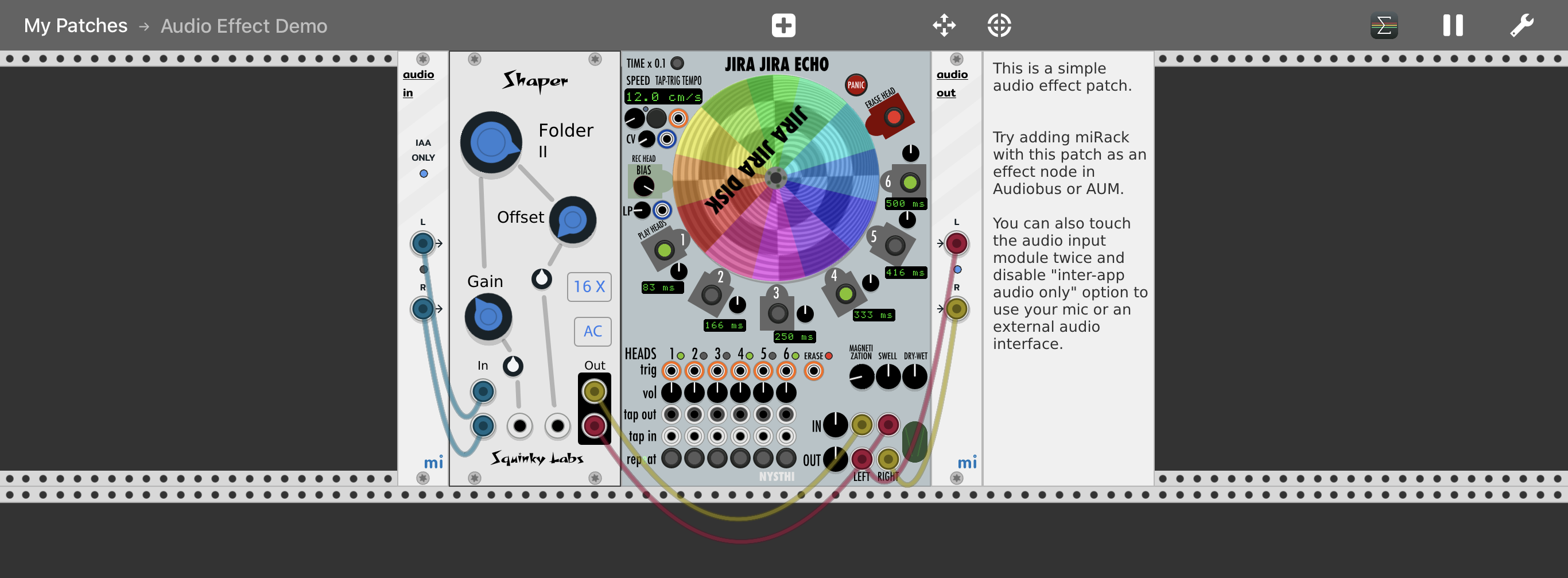Click the 12.0 cm/s speed display
The height and width of the screenshot is (578, 1568).
663,97
